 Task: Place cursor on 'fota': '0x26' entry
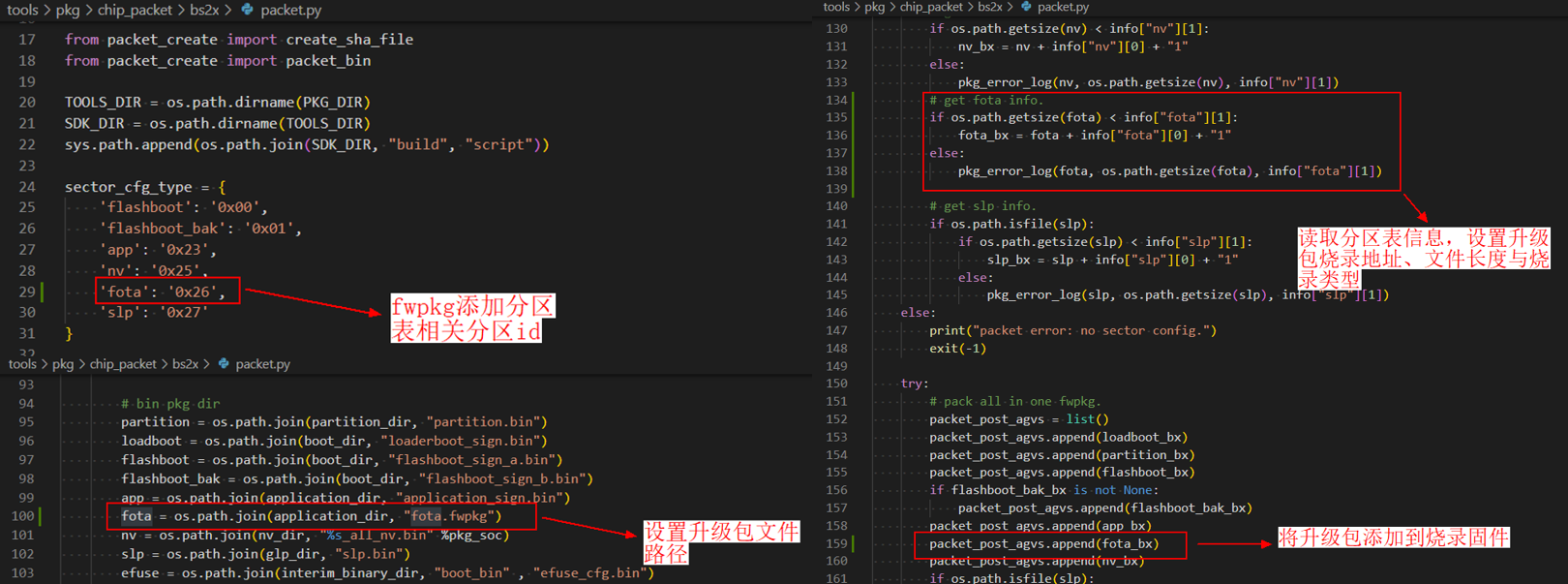[162, 292]
